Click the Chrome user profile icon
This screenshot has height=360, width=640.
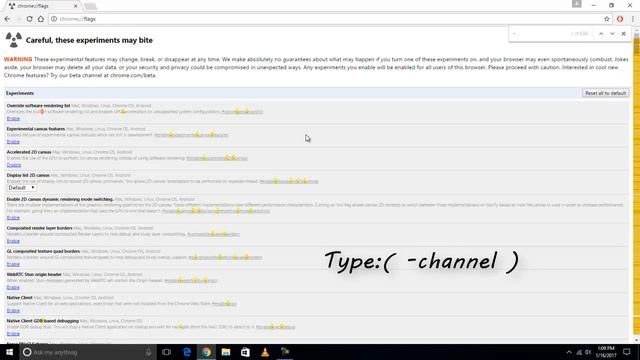(x=576, y=4)
